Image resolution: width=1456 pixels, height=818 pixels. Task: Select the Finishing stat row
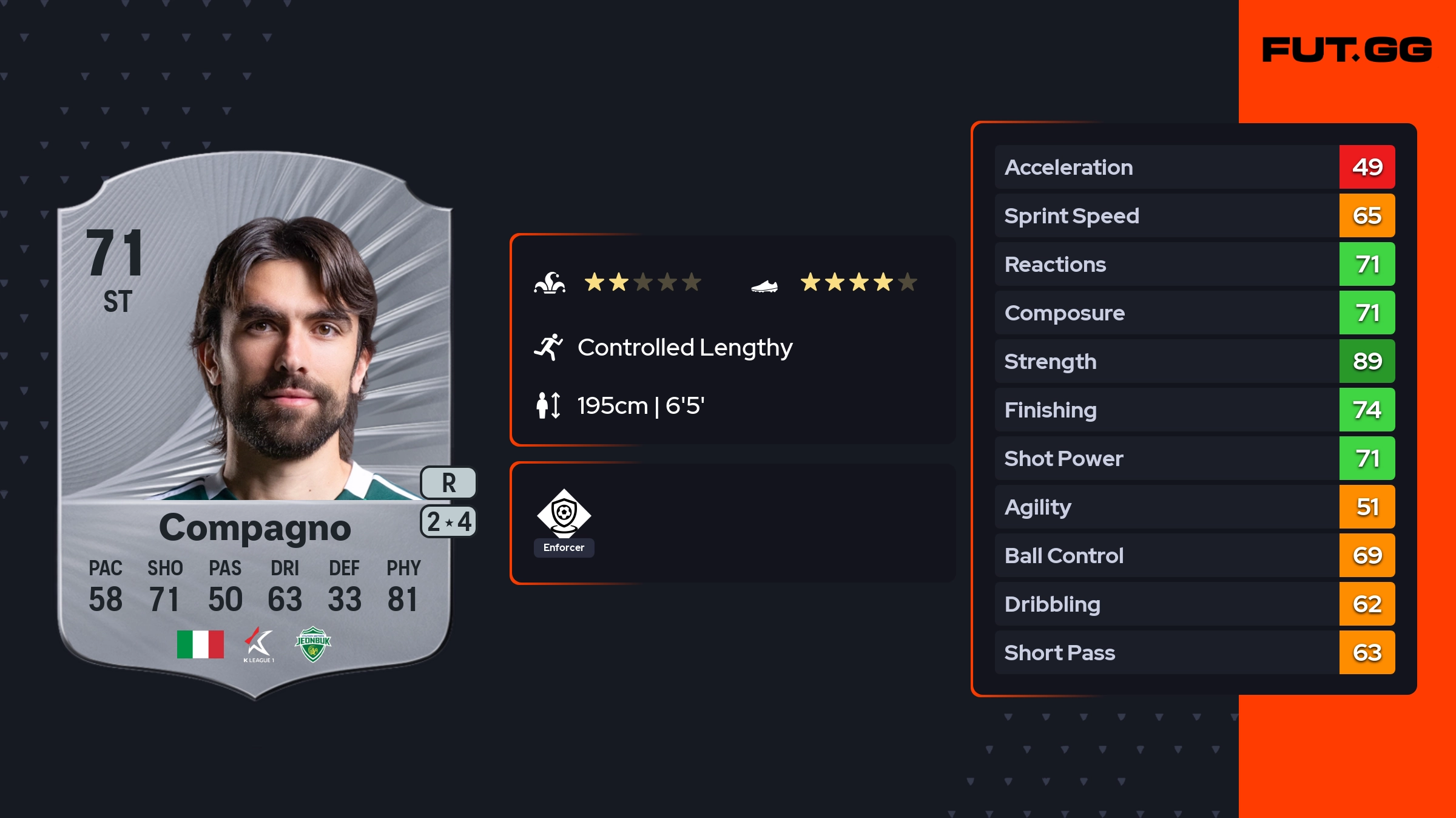[1165, 410]
